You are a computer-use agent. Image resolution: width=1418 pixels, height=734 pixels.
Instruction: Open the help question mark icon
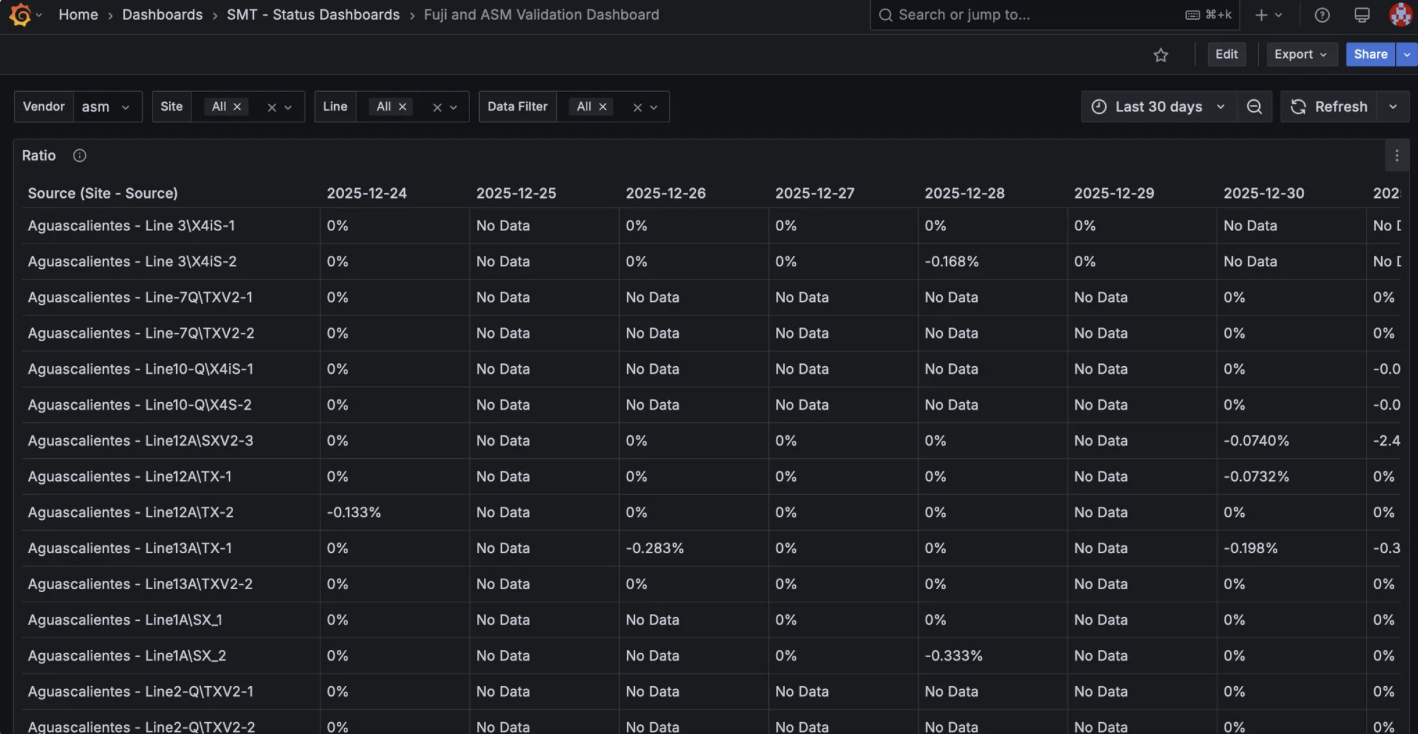click(x=1321, y=14)
